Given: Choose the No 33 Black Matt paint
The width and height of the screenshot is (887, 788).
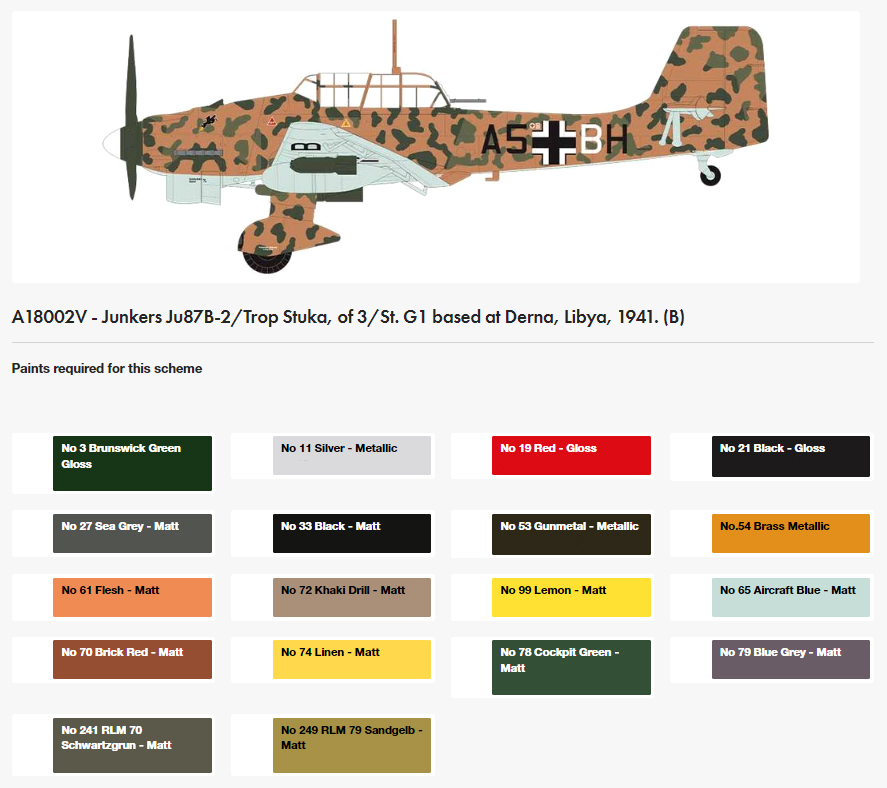Looking at the screenshot, I should click(x=352, y=533).
